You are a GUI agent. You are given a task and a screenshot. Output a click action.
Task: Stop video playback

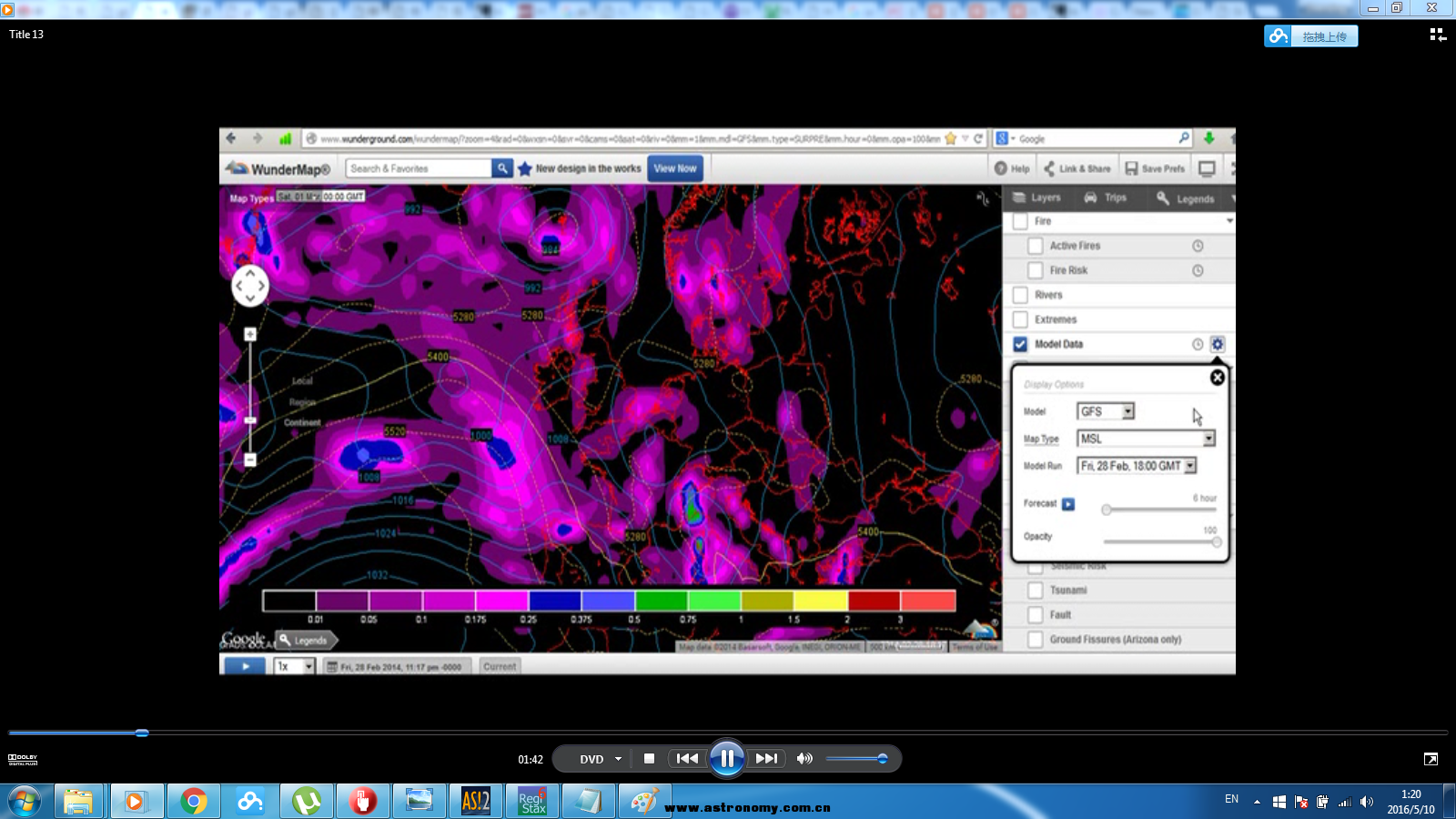coord(649,759)
